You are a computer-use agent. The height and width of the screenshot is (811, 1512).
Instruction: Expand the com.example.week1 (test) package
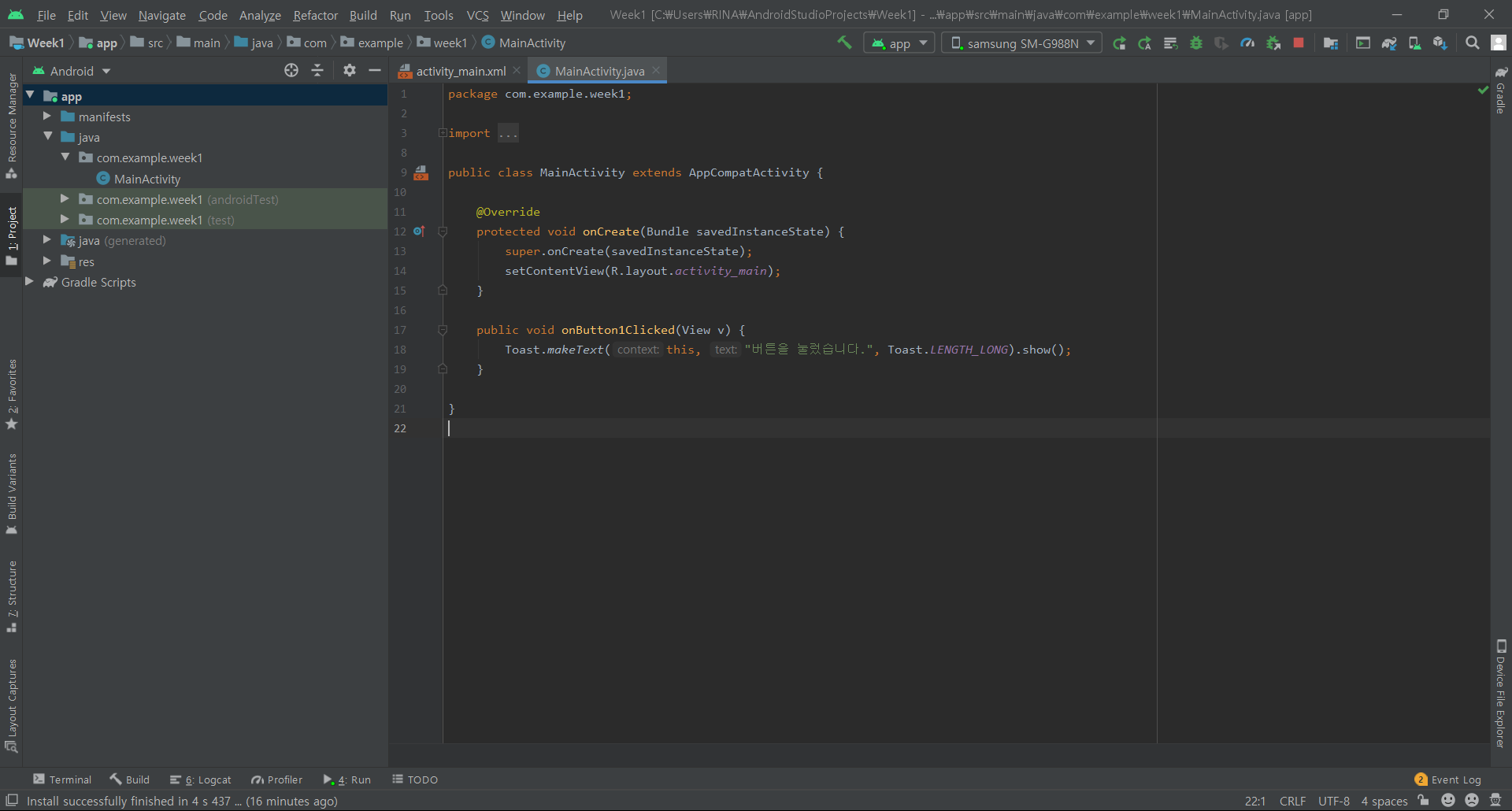[65, 219]
